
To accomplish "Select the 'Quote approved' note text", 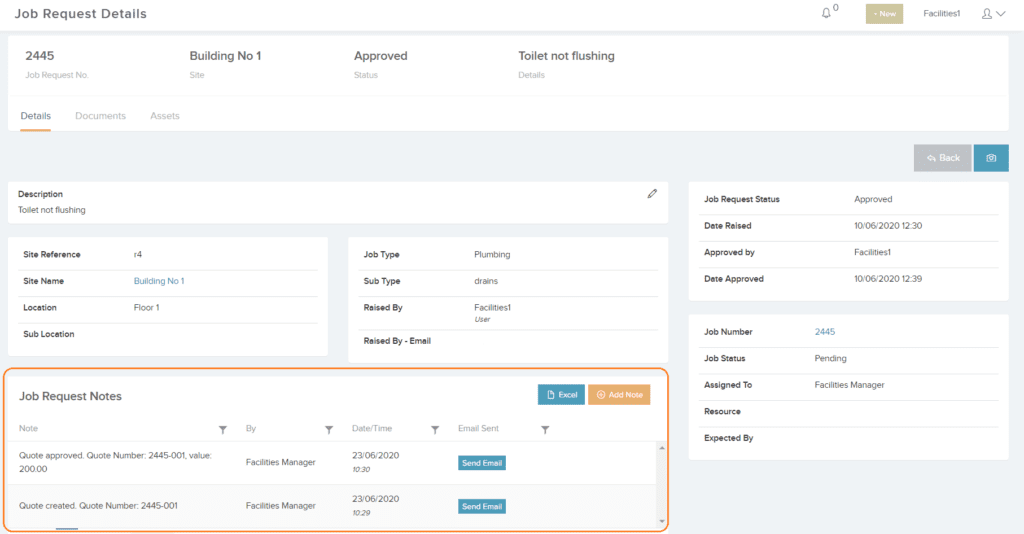I will pos(115,462).
